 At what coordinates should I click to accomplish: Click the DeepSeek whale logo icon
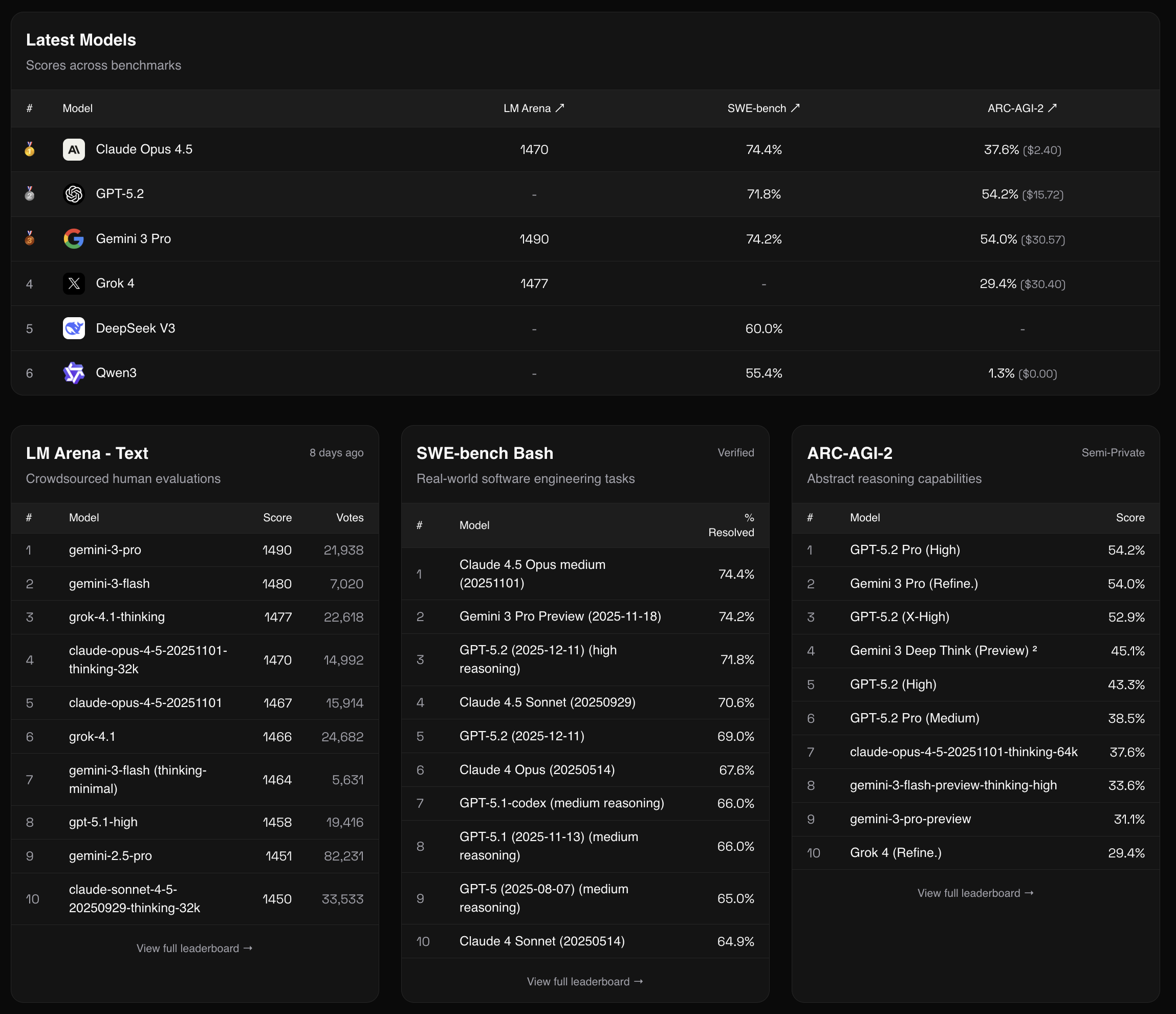pyautogui.click(x=74, y=328)
